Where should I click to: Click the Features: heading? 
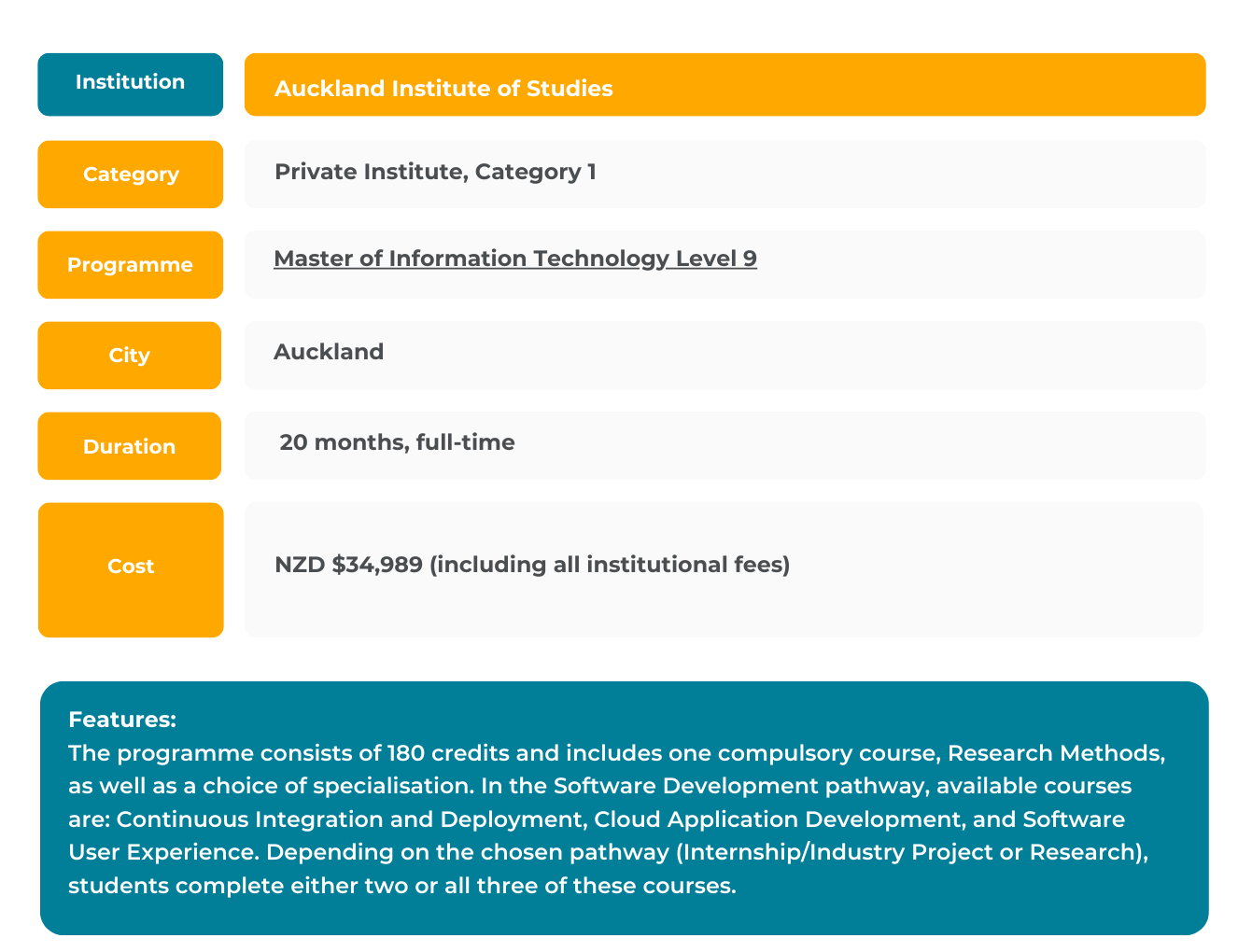click(x=122, y=720)
